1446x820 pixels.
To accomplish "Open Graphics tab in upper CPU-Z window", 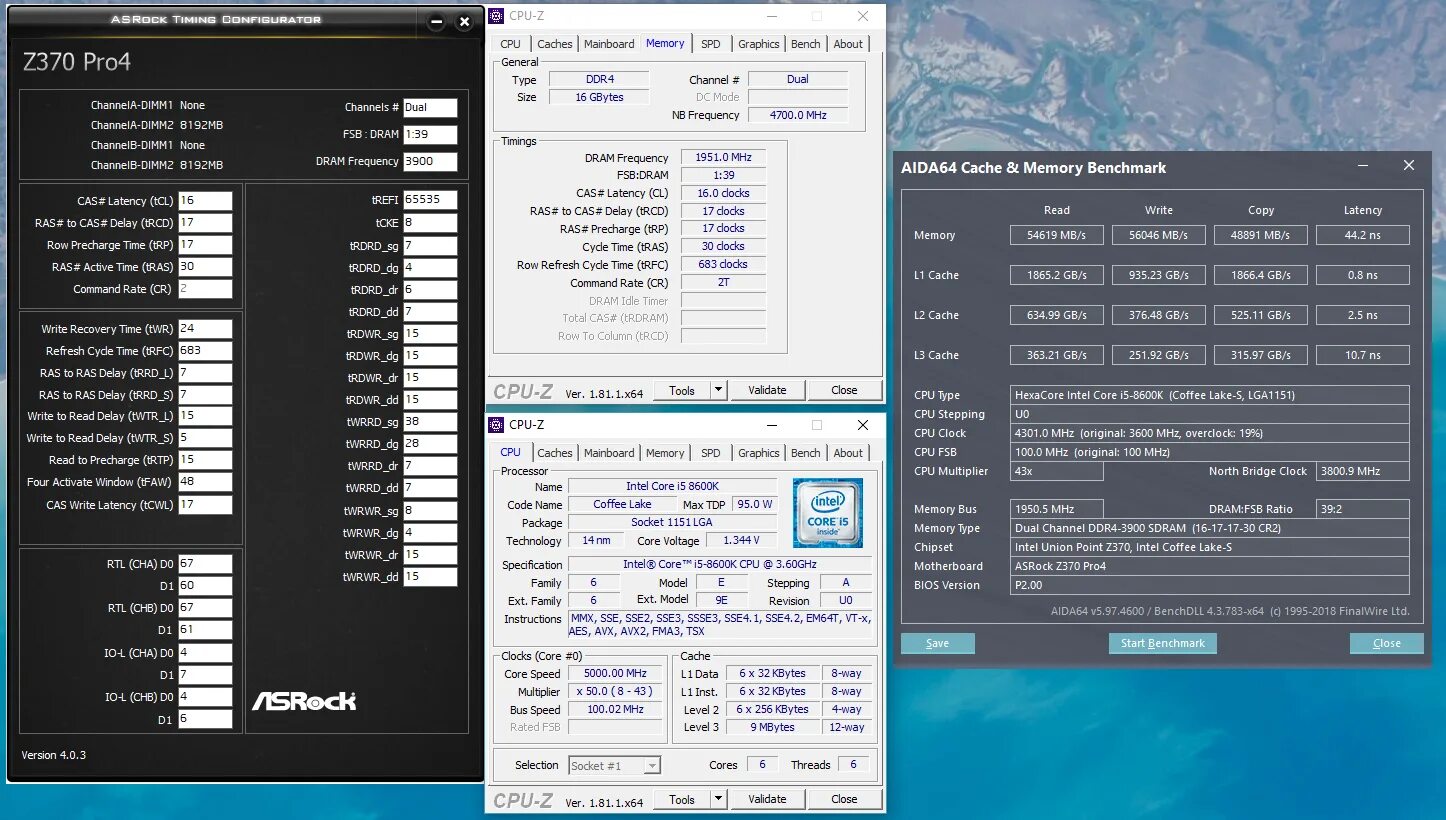I will tap(758, 44).
